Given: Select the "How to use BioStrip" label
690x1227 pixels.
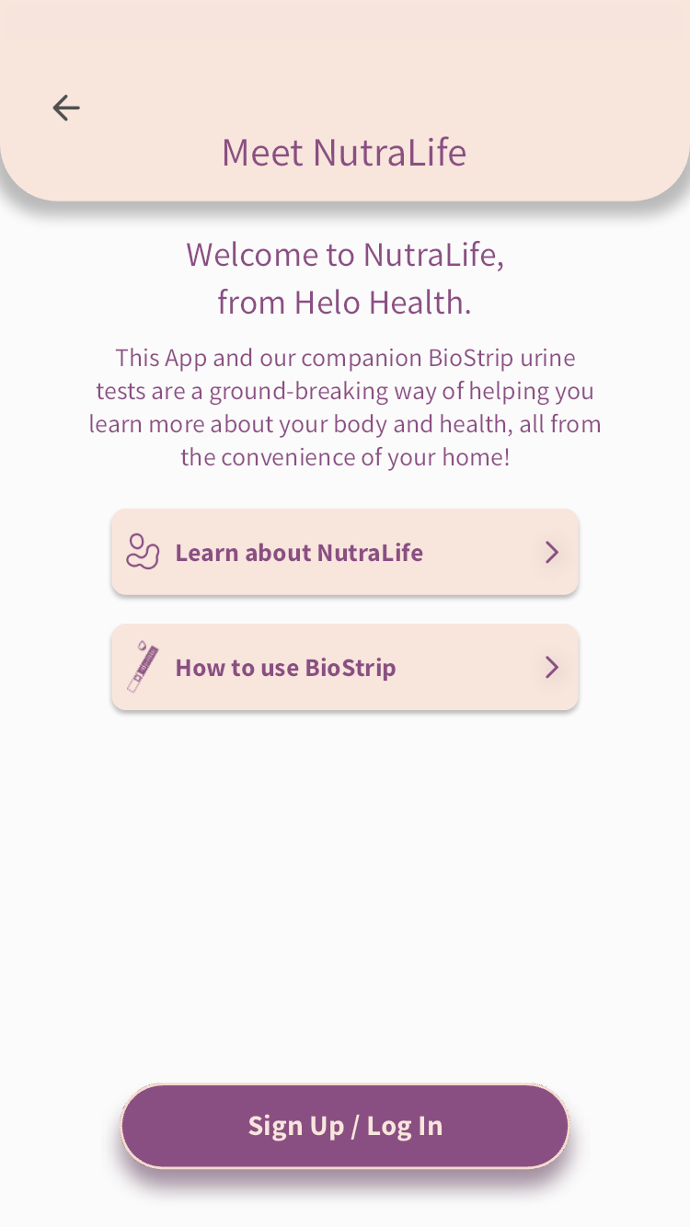Looking at the screenshot, I should 285,668.
